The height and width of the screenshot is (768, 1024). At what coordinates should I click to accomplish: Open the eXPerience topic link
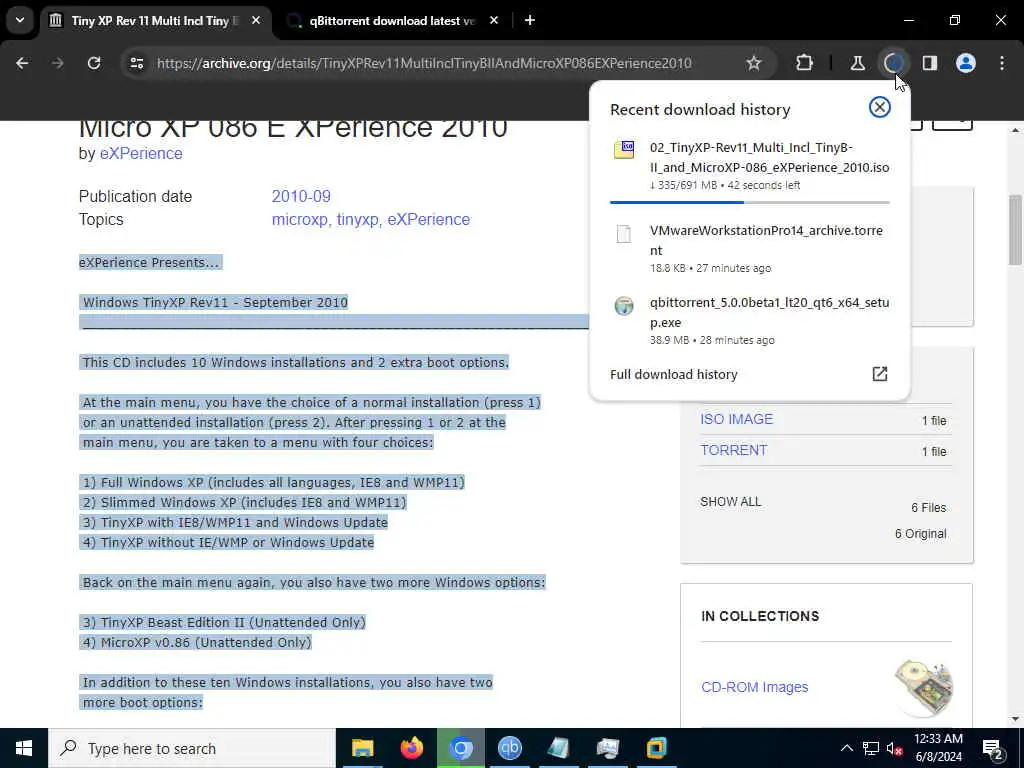[x=428, y=219]
